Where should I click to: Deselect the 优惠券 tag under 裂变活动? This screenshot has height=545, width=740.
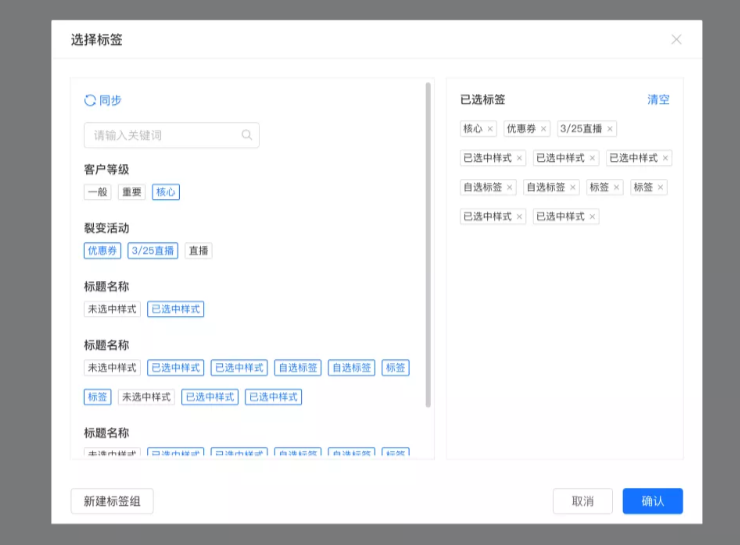[102, 251]
